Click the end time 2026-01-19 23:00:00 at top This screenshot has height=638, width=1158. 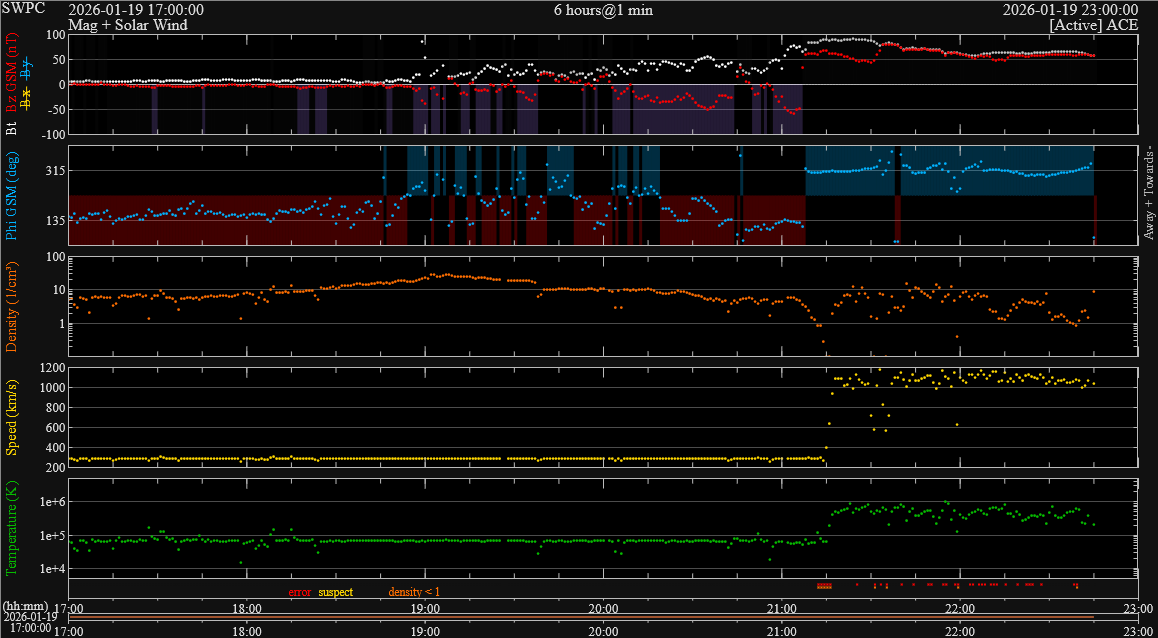point(1070,10)
